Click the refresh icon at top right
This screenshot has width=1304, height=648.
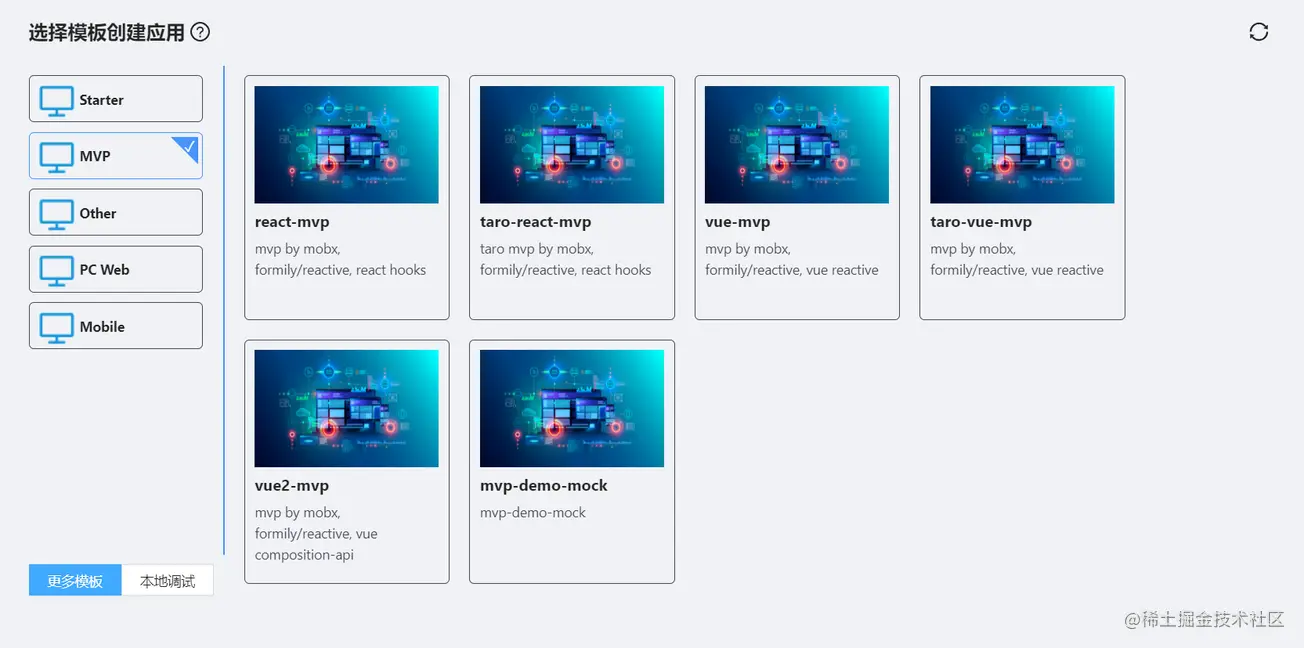1258,32
